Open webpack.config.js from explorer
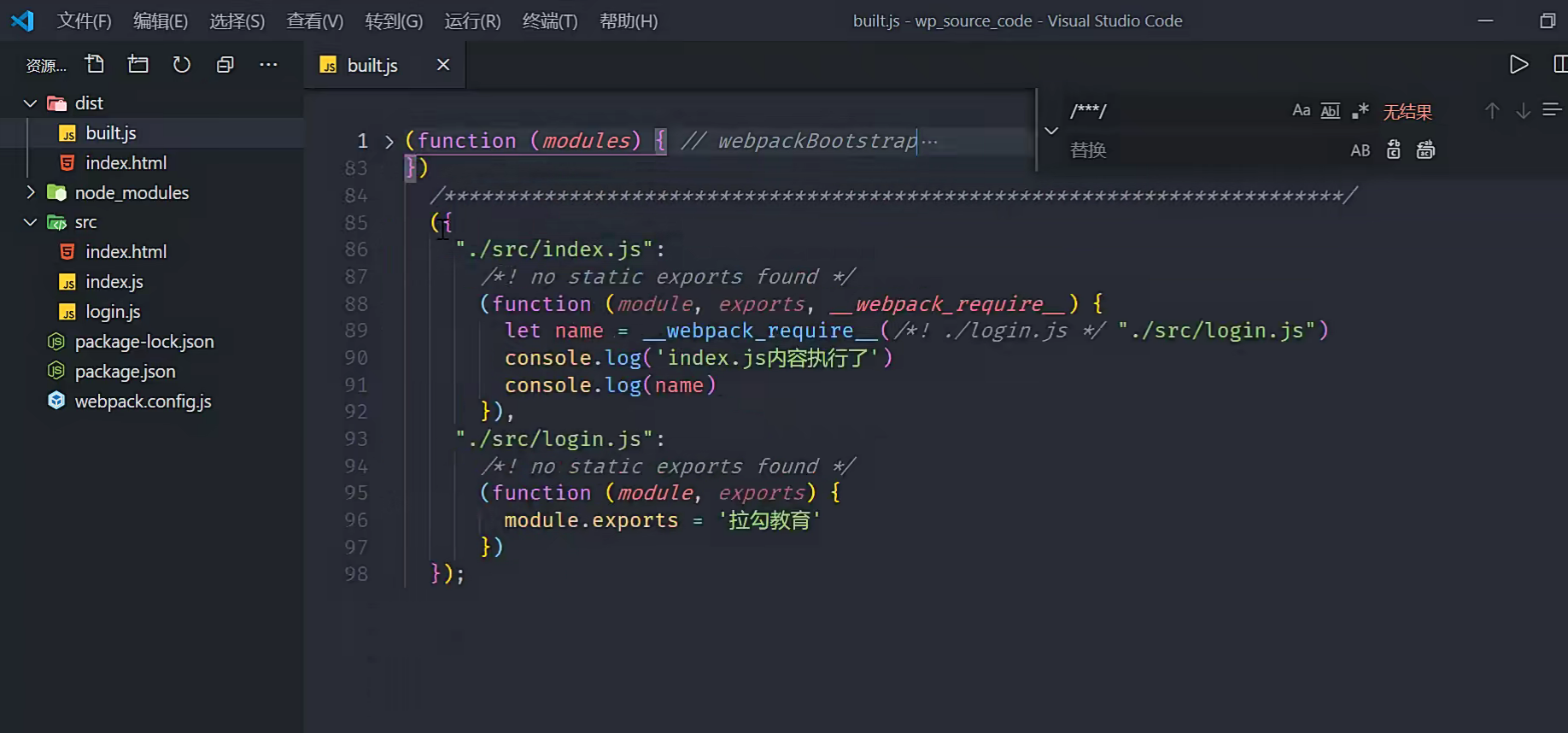The height and width of the screenshot is (733, 1568). (143, 402)
